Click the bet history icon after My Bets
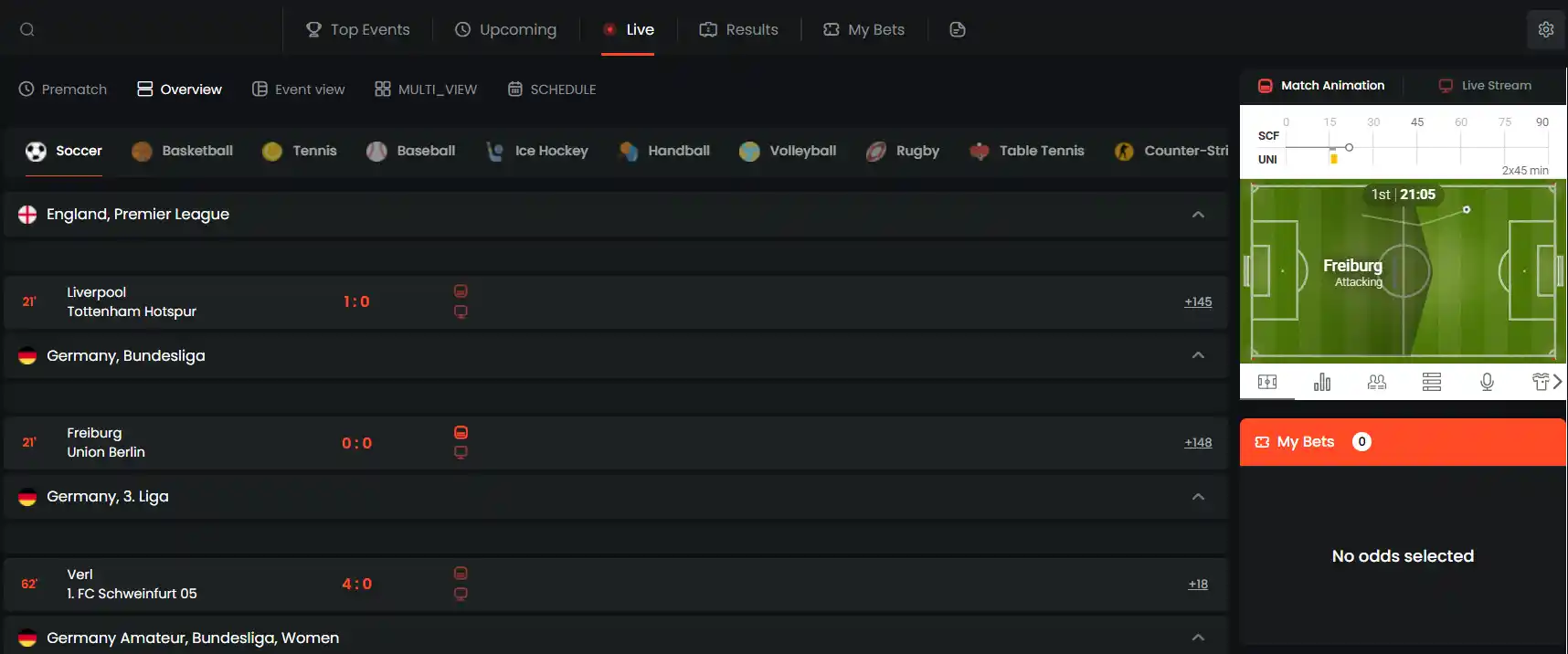This screenshot has height=654, width=1568. coord(958,29)
